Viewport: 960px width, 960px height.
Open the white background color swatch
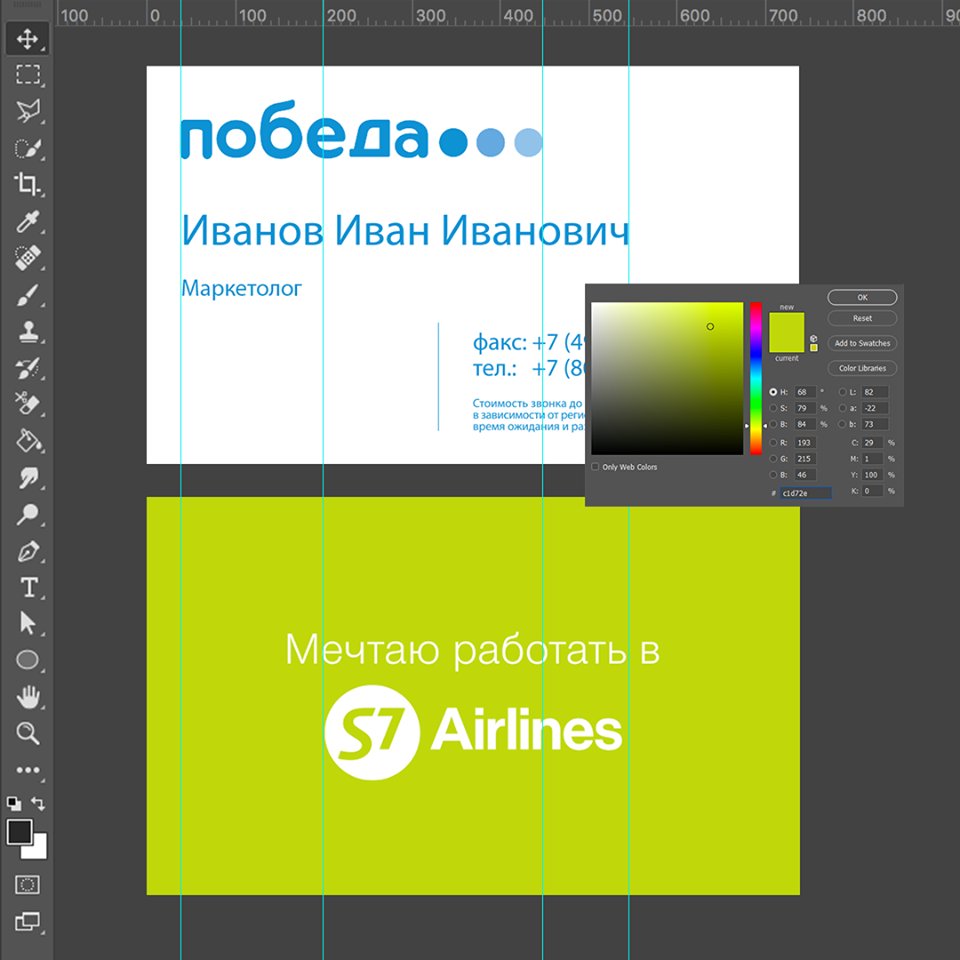click(x=37, y=850)
